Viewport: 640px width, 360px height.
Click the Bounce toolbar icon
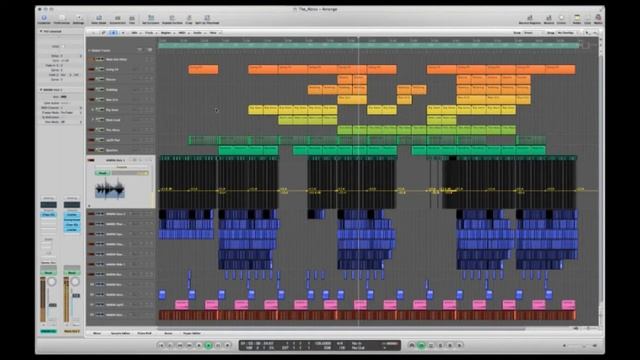pyautogui.click(x=549, y=19)
